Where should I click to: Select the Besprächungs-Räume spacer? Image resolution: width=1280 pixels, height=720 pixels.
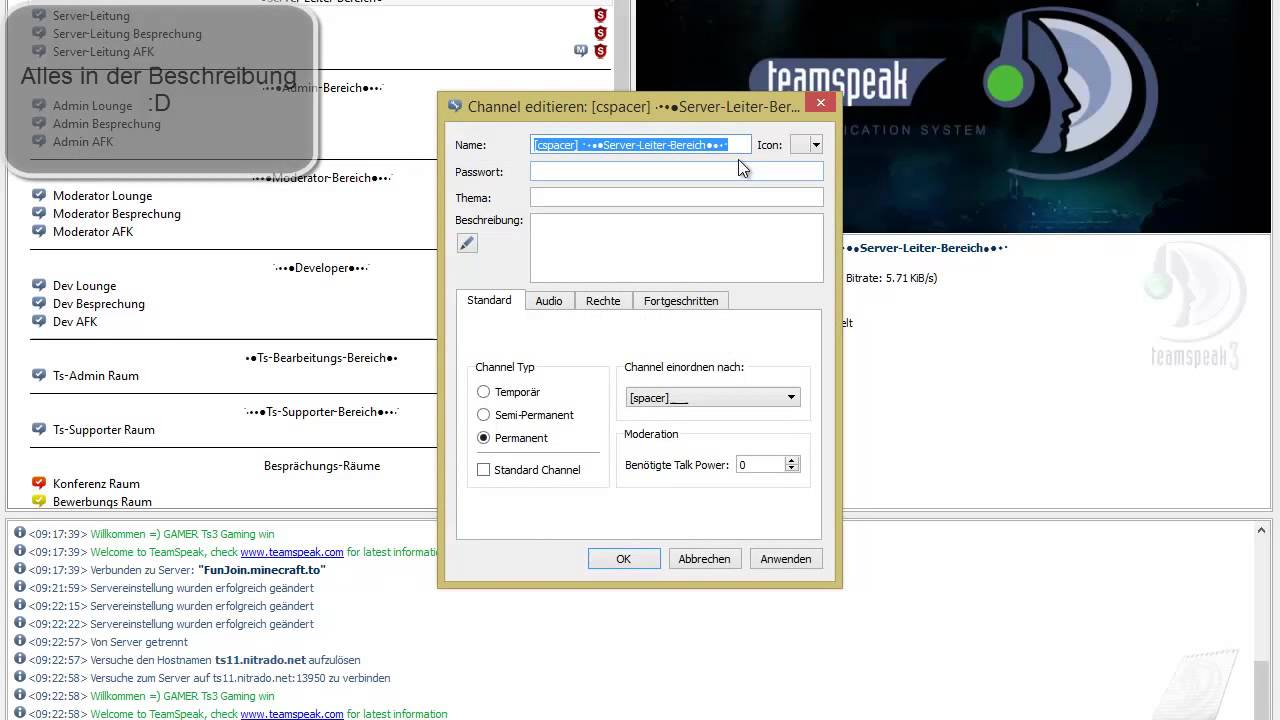pos(322,466)
